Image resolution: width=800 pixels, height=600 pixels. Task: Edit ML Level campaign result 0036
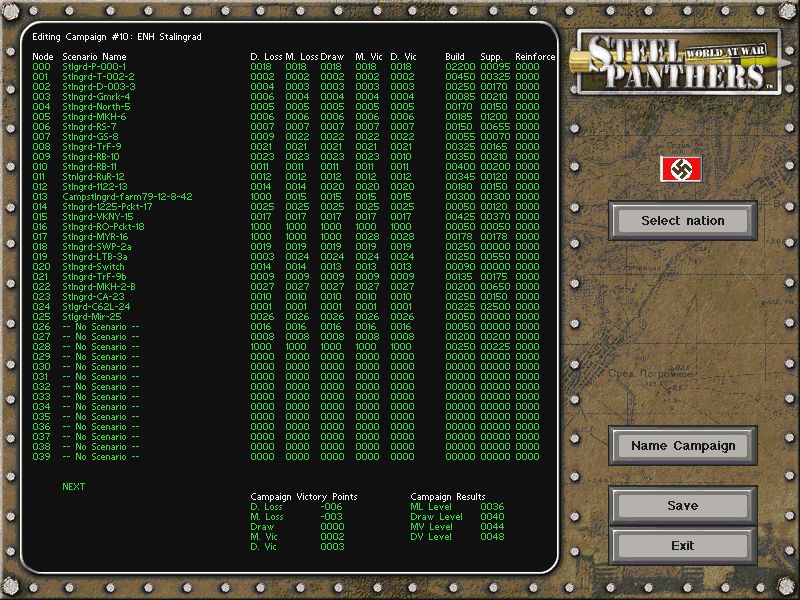(x=492, y=507)
